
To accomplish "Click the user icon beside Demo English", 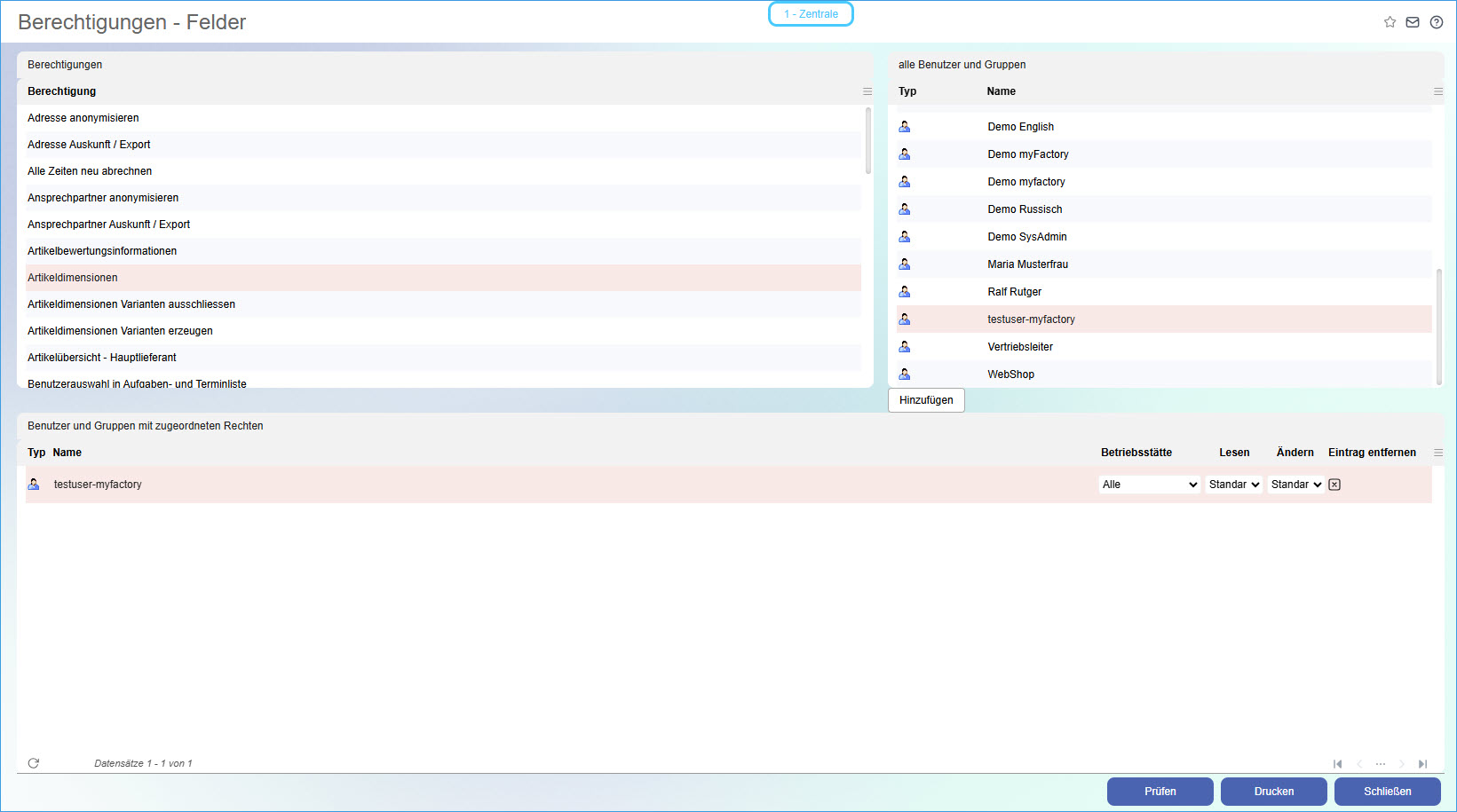I will click(905, 127).
